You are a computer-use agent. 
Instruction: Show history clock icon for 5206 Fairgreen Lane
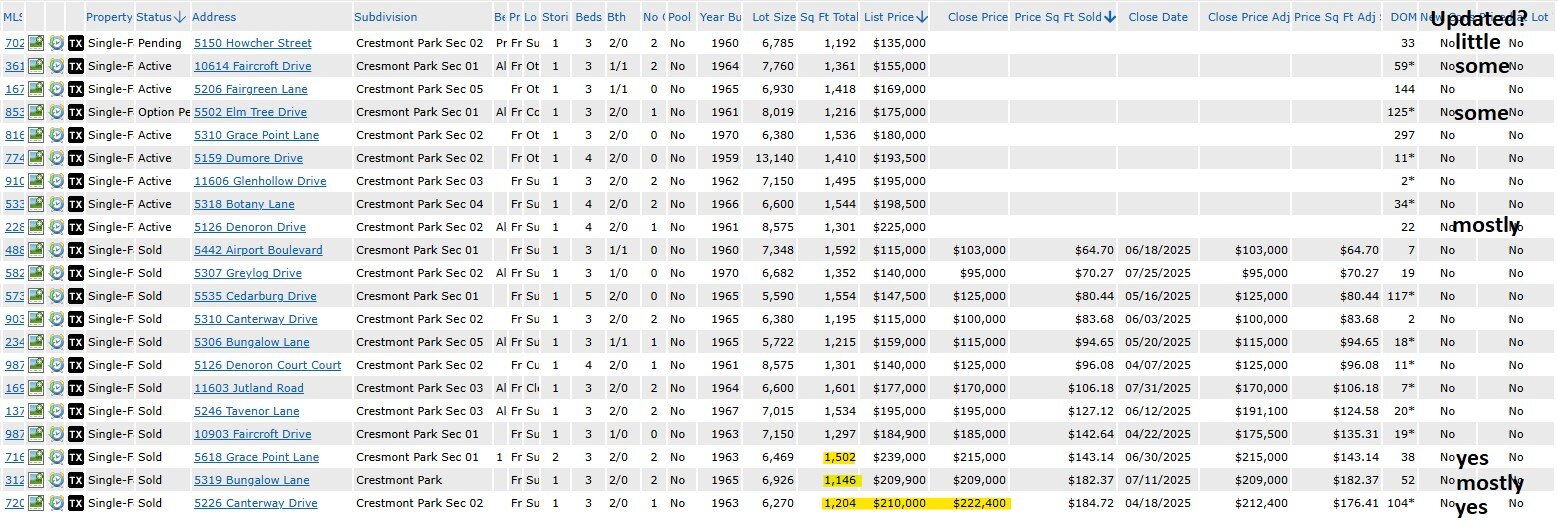[56, 89]
